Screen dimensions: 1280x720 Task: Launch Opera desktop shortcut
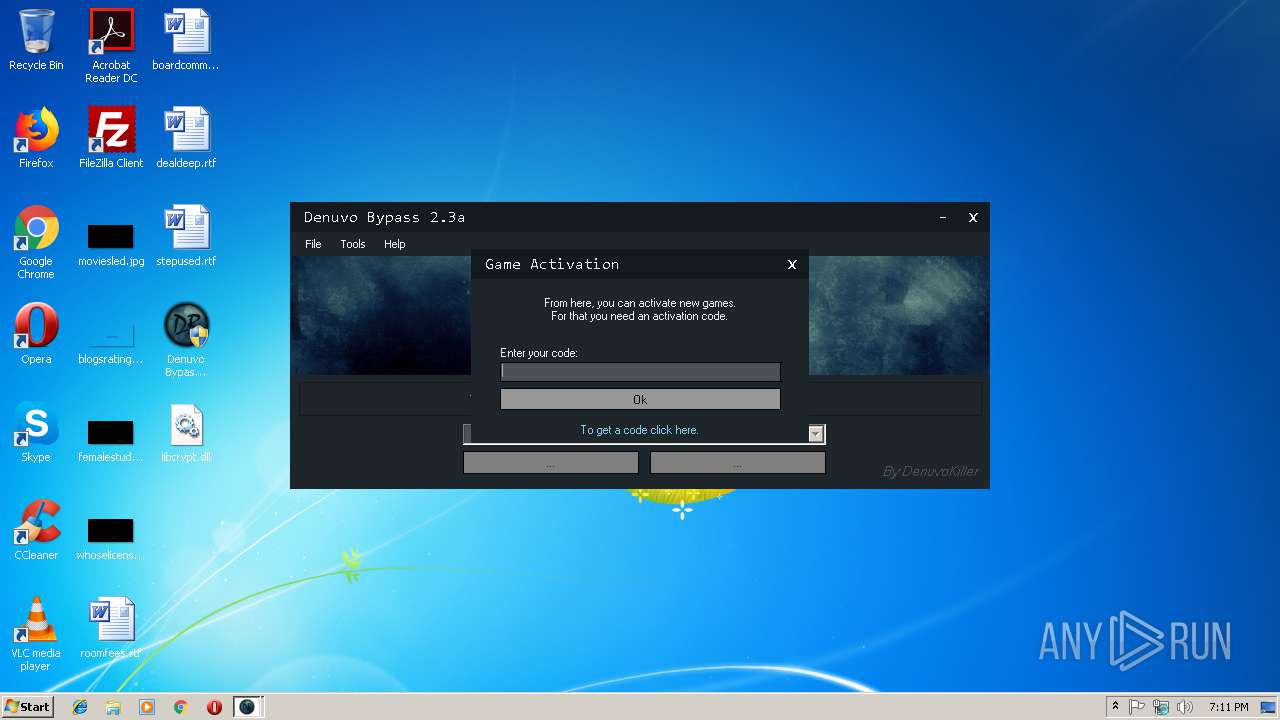36,334
